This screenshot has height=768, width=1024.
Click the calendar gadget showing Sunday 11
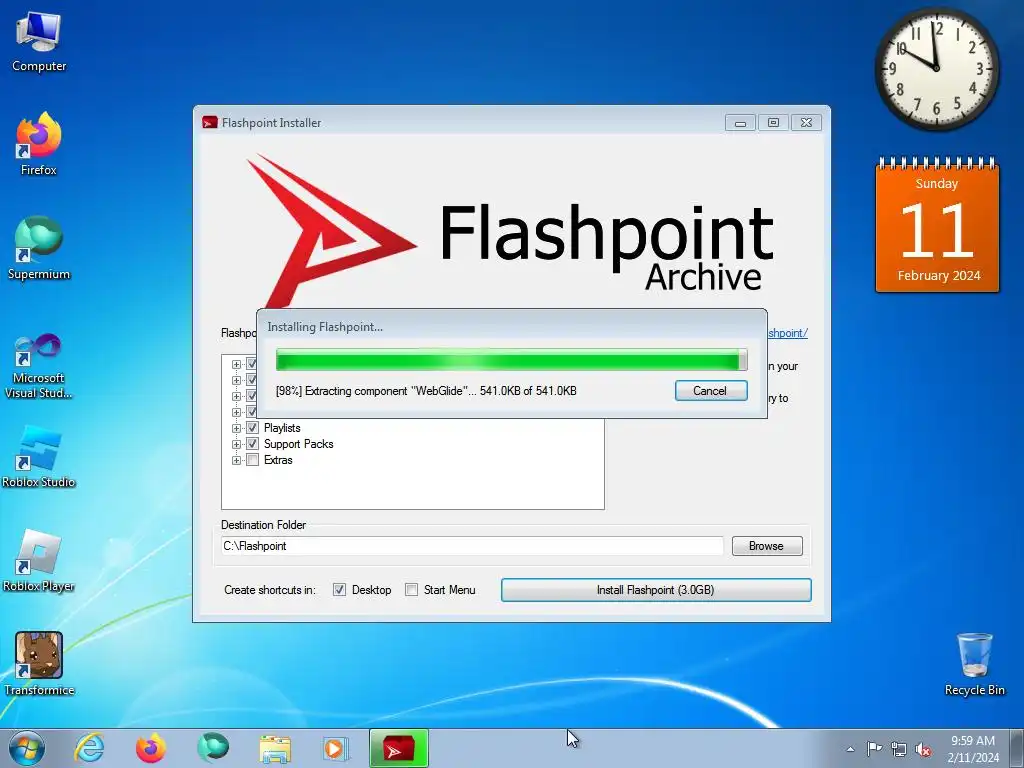coord(937,225)
